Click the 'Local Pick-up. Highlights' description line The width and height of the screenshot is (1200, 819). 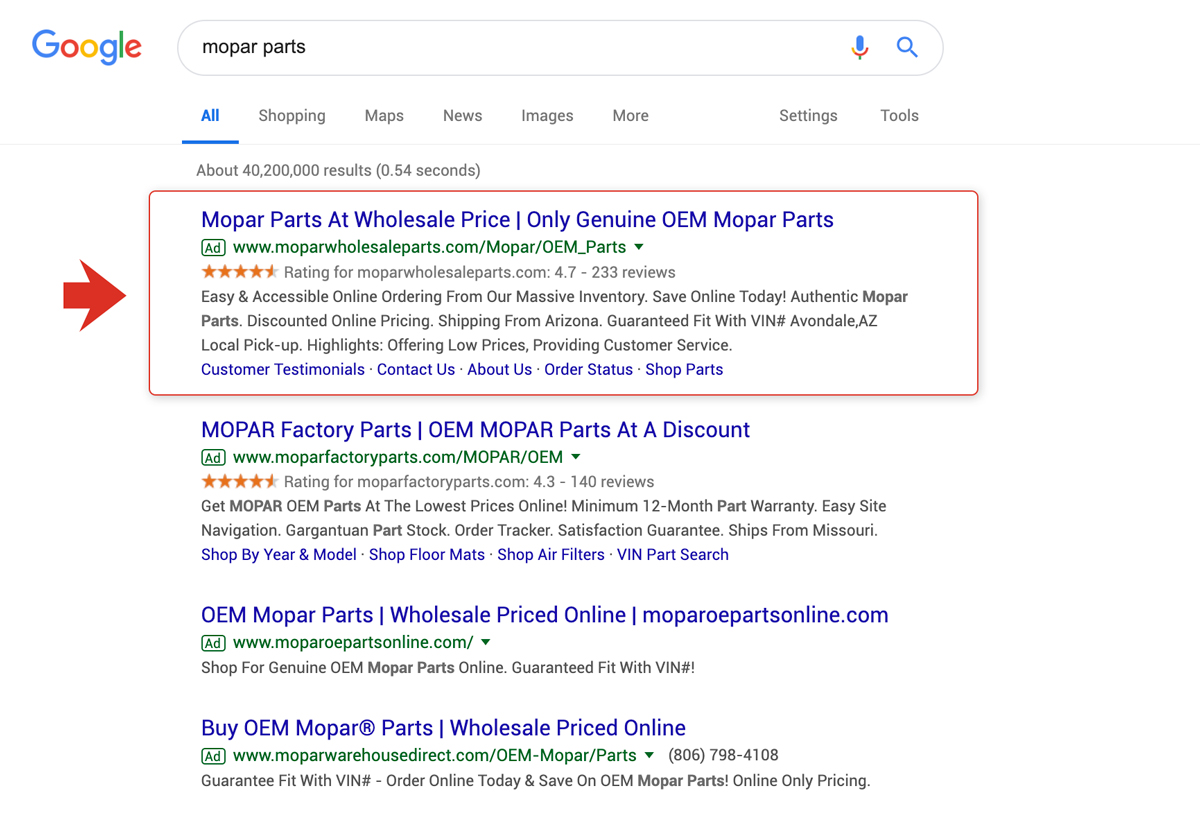[467, 345]
